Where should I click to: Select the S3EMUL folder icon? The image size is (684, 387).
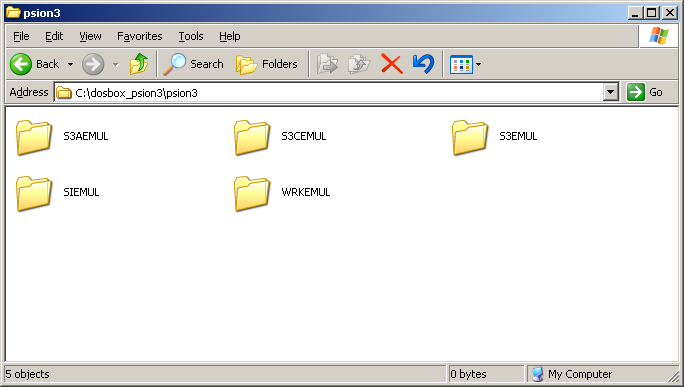tap(470, 137)
